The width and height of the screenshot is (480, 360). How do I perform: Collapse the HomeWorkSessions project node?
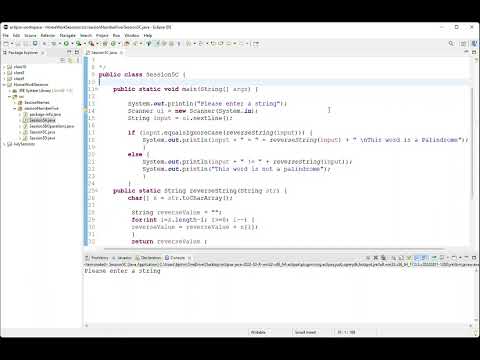4,85
